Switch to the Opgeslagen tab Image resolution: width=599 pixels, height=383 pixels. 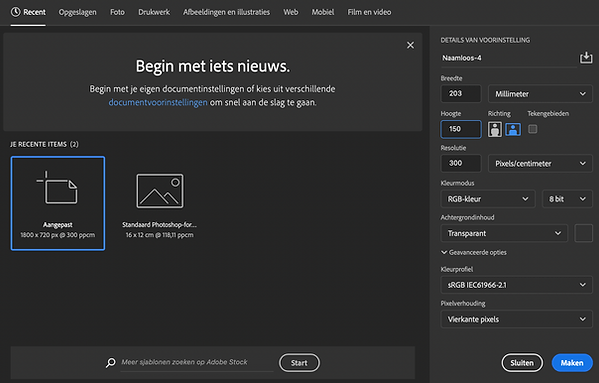(x=78, y=12)
